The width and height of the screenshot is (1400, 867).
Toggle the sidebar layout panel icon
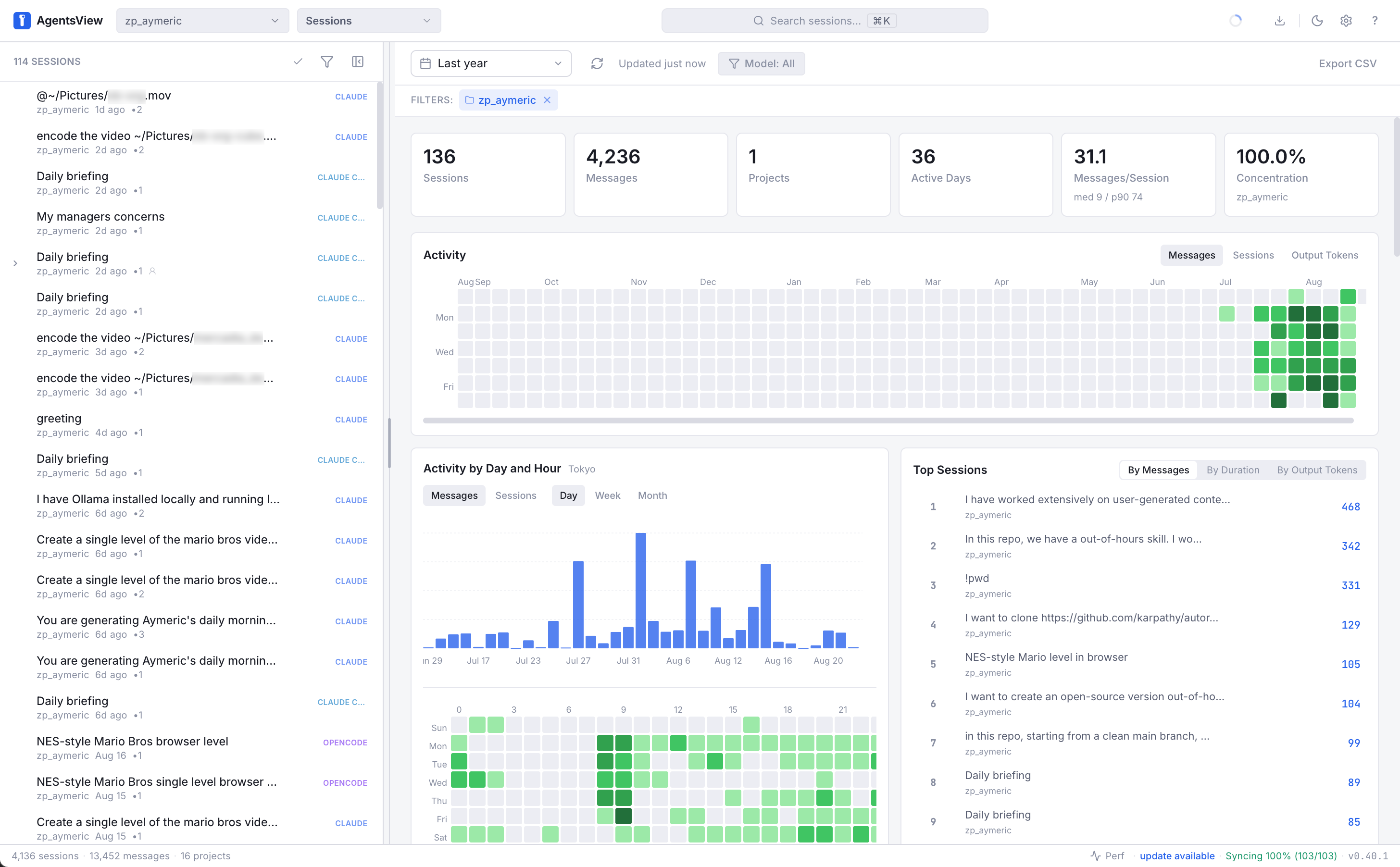click(357, 62)
